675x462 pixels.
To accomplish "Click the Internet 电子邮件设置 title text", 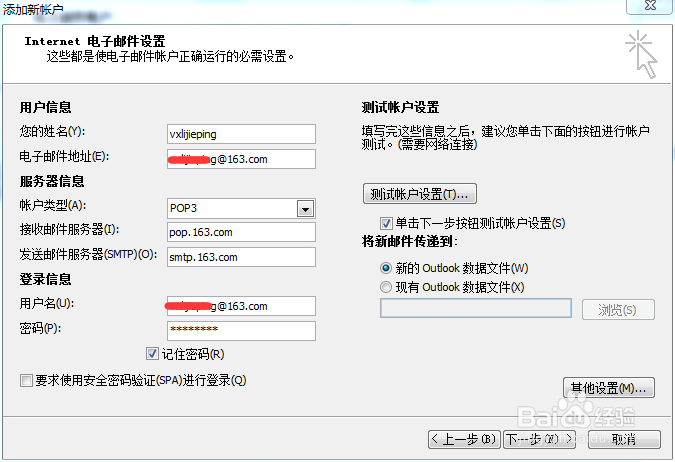I will click(x=95, y=41).
